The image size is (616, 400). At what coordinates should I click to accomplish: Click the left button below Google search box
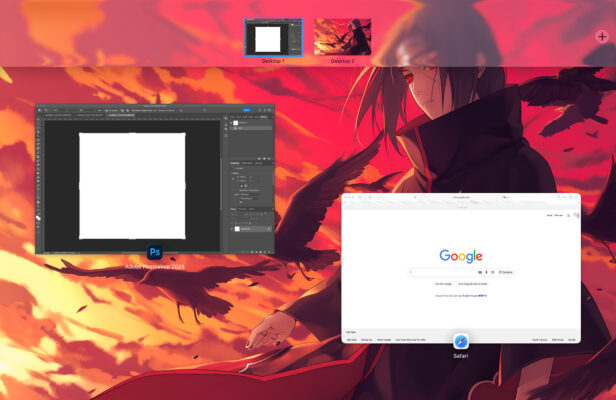tap(444, 284)
